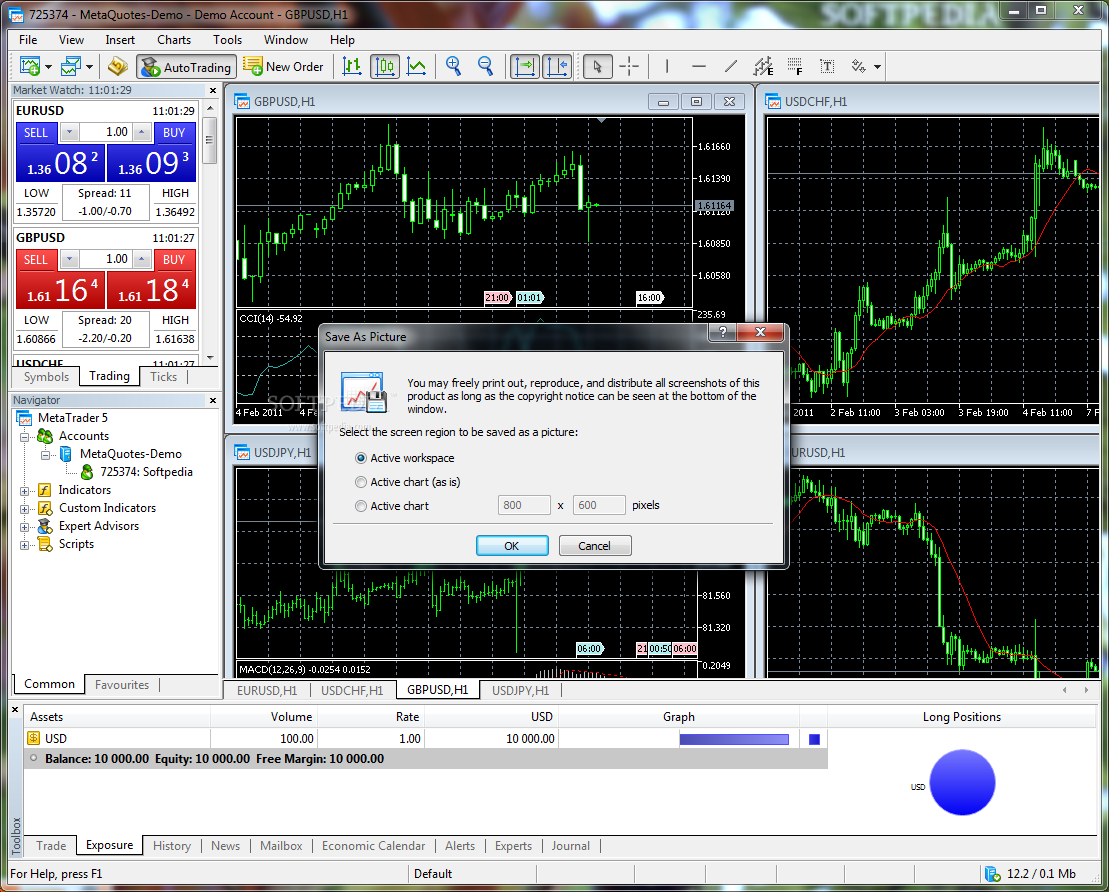Viewport: 1109px width, 892px height.
Task: Select Active chart with pixel size option
Action: (361, 506)
